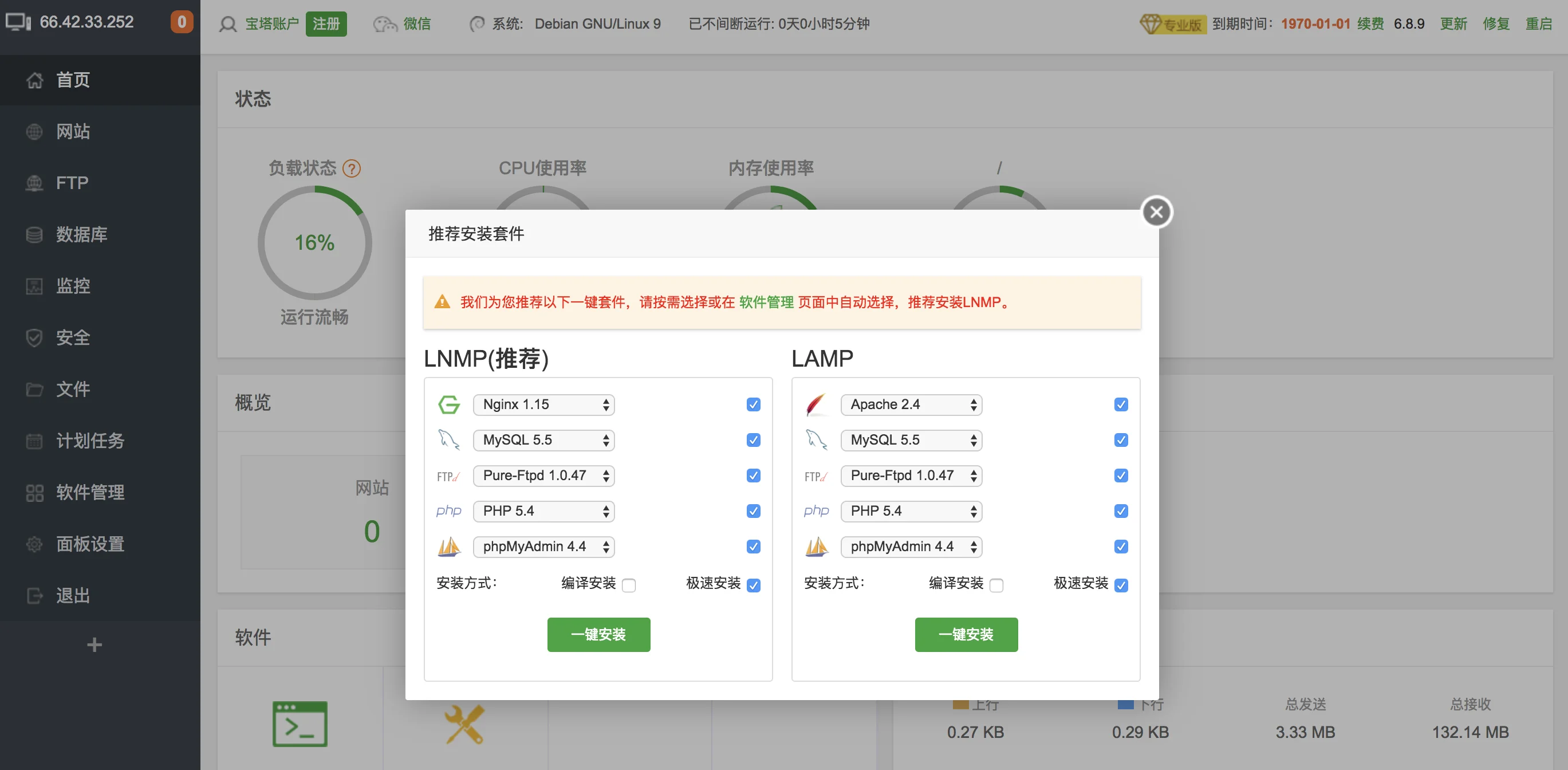Click the 16% load status gauge
Screen dimensions: 1568x770
coord(315,242)
